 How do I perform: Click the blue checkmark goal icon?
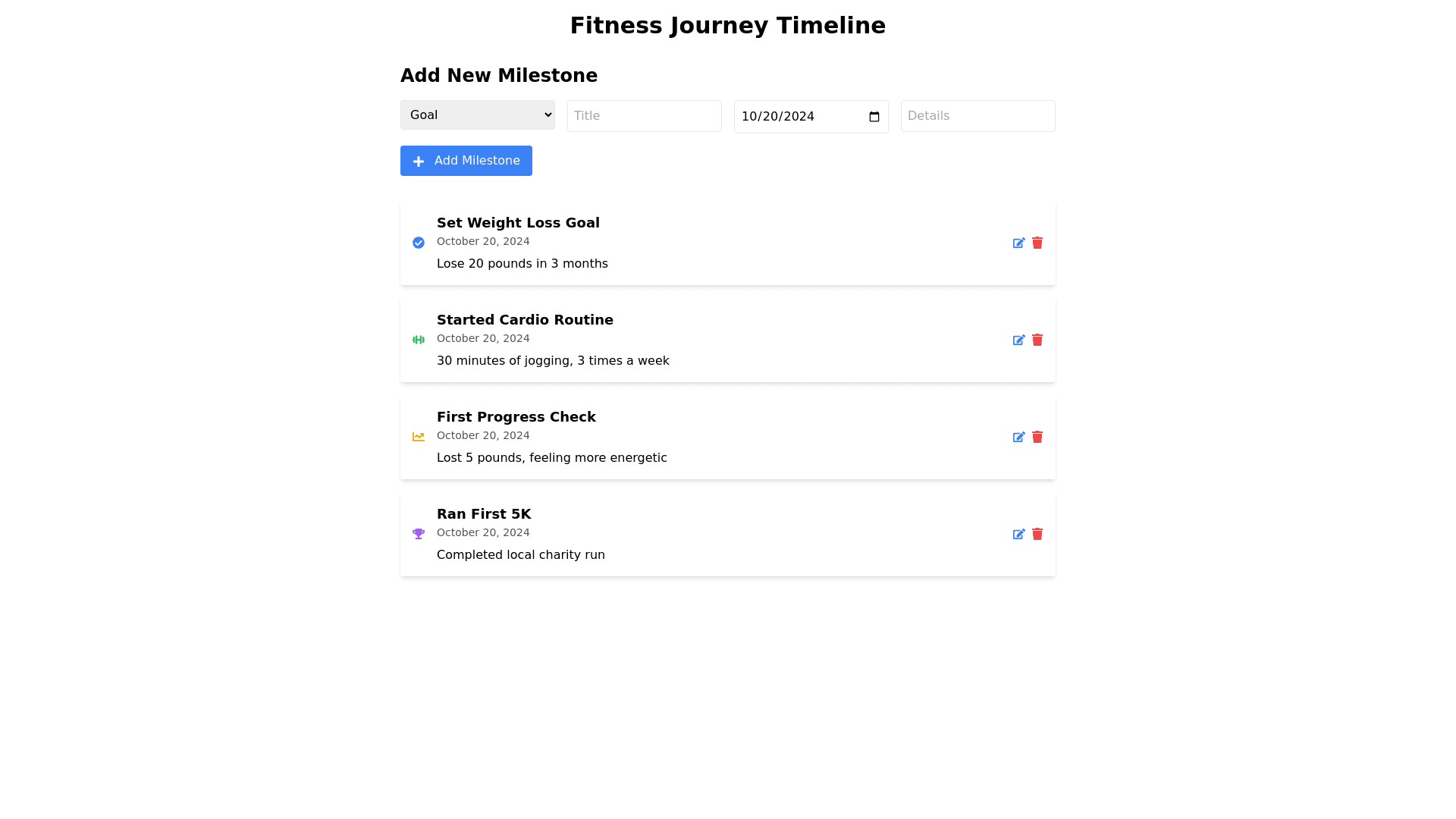pos(419,243)
